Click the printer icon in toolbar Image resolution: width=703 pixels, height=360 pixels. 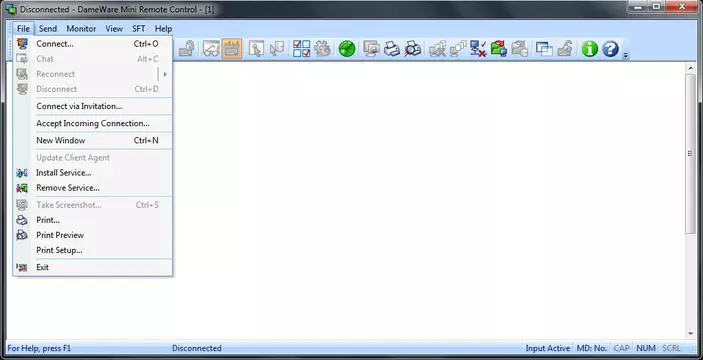[392, 48]
